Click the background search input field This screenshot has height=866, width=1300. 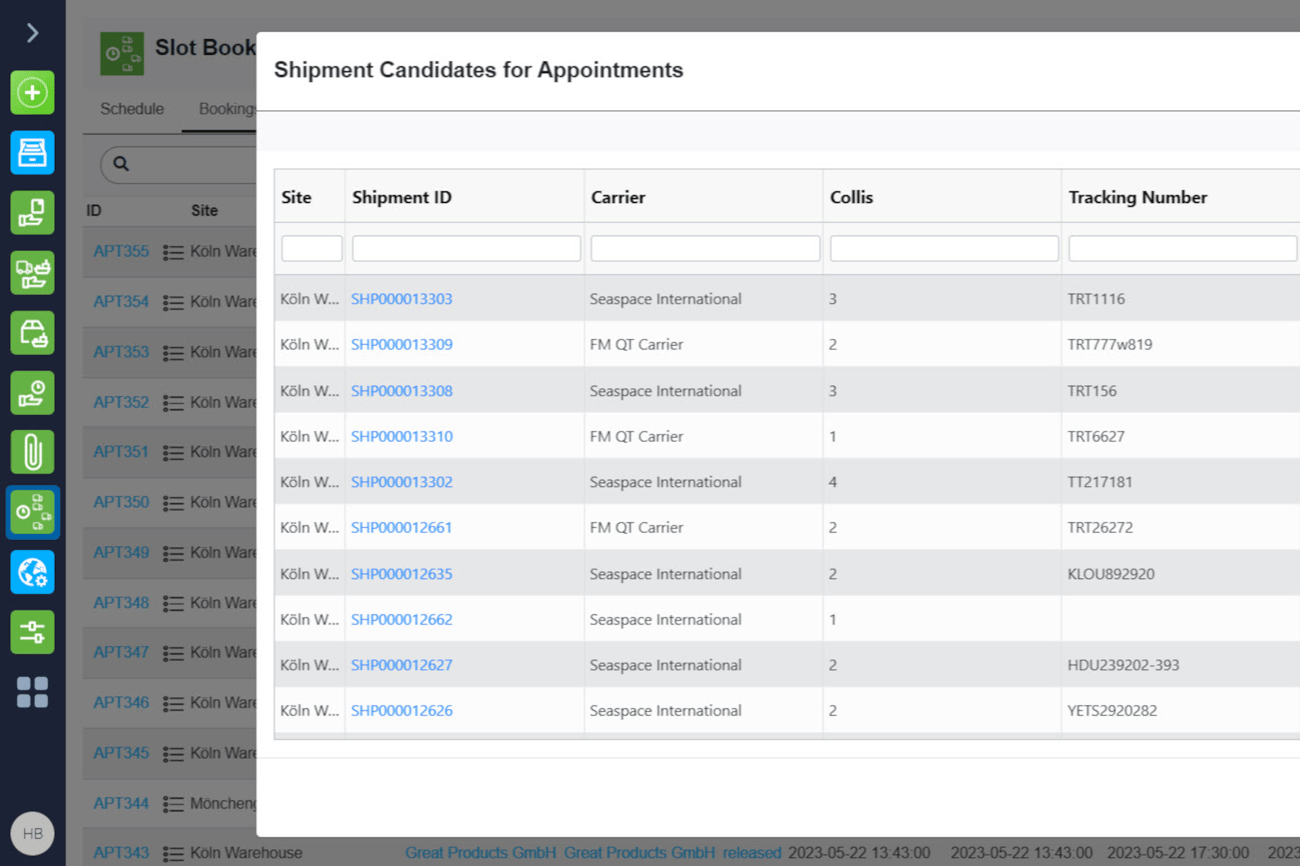(180, 164)
